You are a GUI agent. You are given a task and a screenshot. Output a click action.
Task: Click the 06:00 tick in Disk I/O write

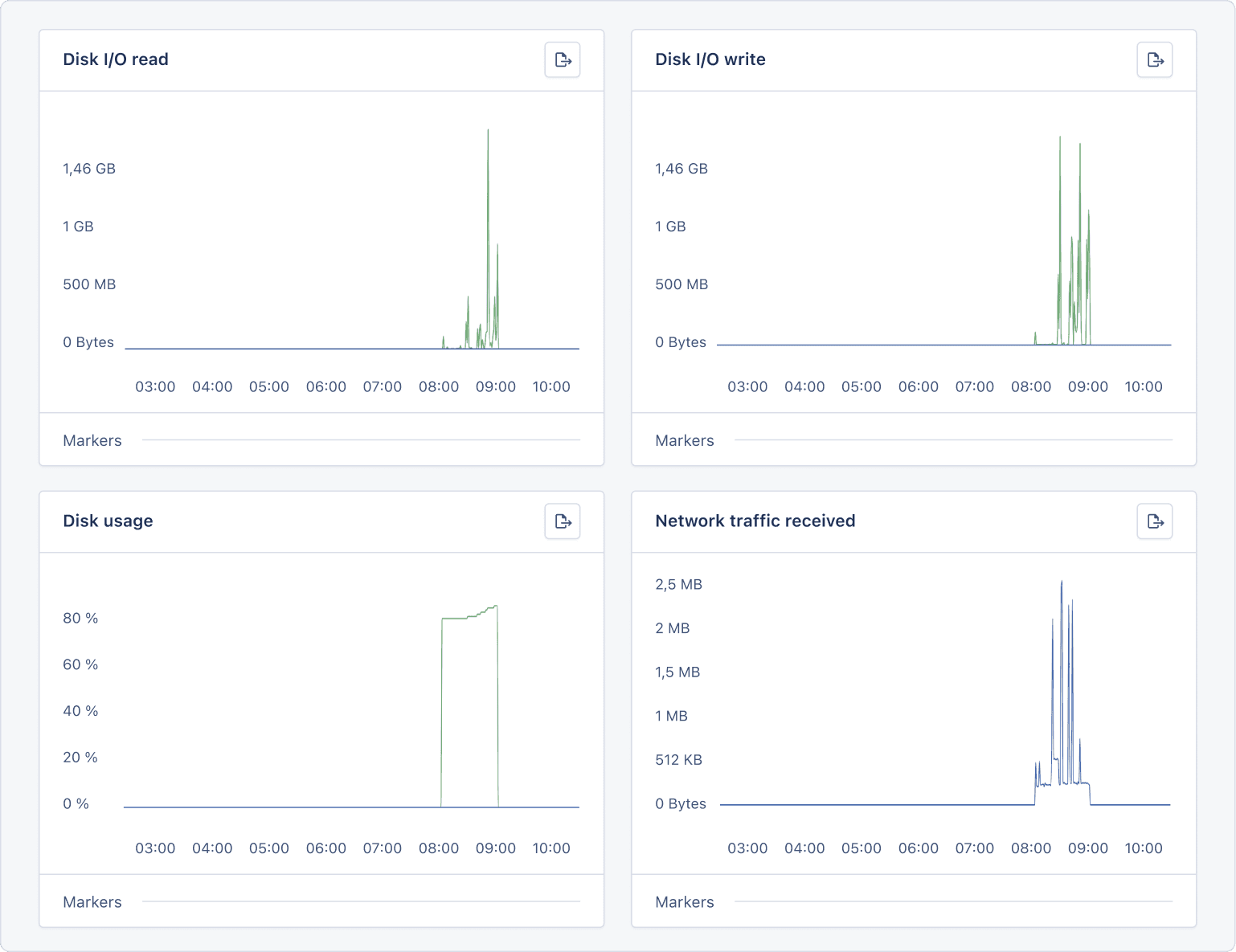919,386
